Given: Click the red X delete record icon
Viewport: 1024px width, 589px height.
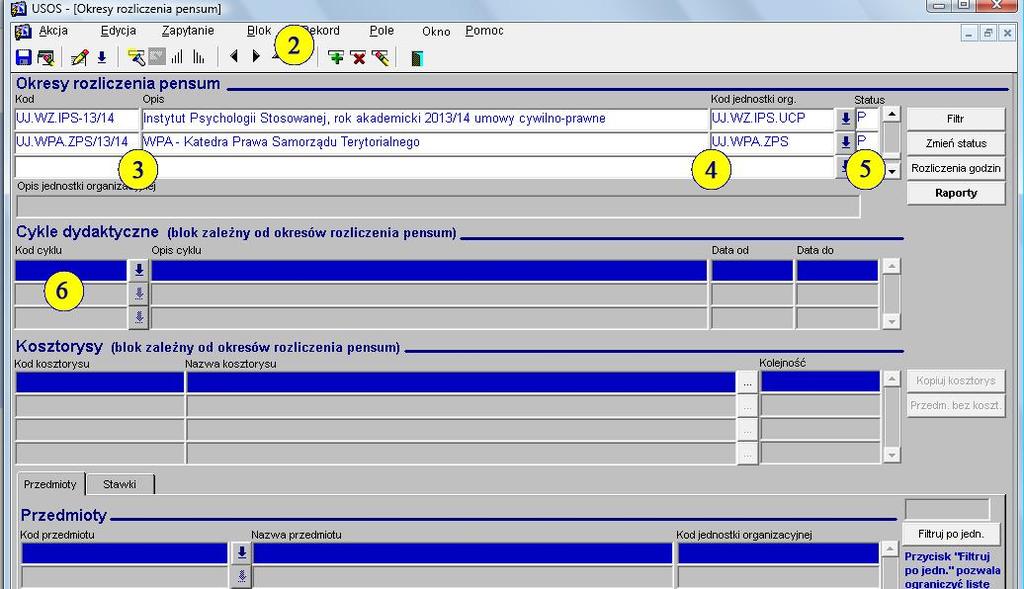Looking at the screenshot, I should 358,57.
